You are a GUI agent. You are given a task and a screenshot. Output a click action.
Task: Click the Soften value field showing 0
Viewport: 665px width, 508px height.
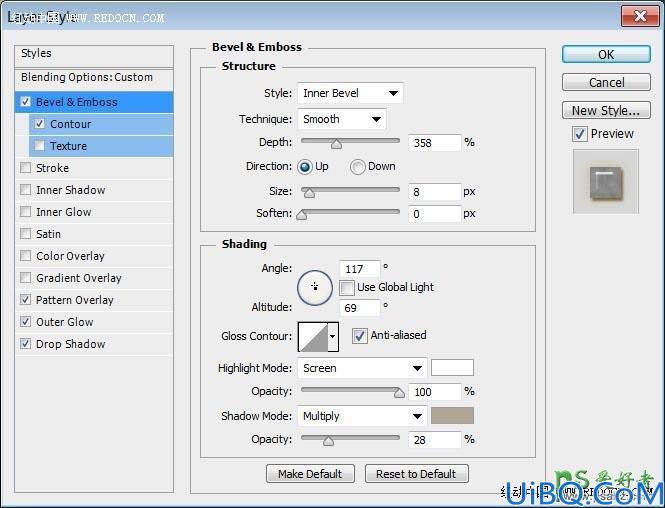[x=435, y=214]
